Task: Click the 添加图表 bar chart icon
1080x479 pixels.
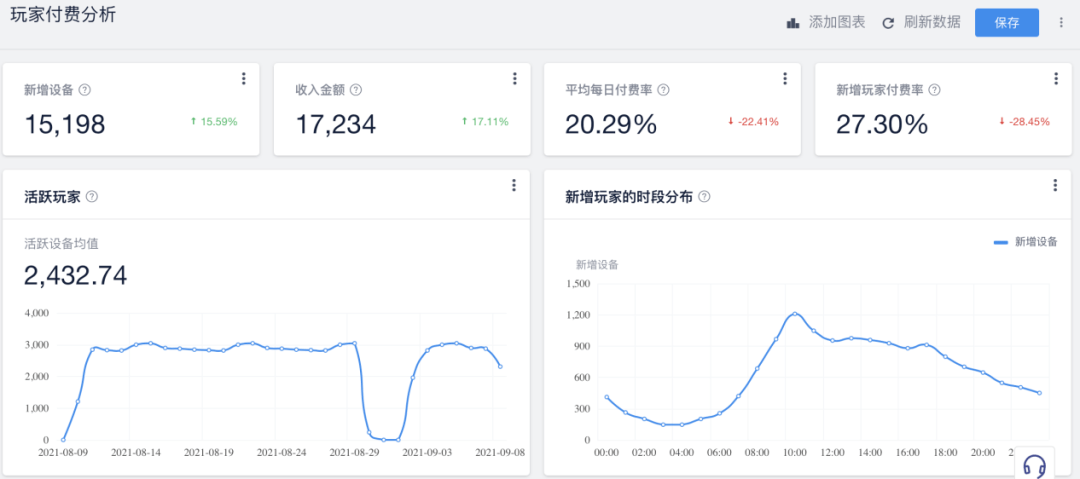Action: pos(793,23)
